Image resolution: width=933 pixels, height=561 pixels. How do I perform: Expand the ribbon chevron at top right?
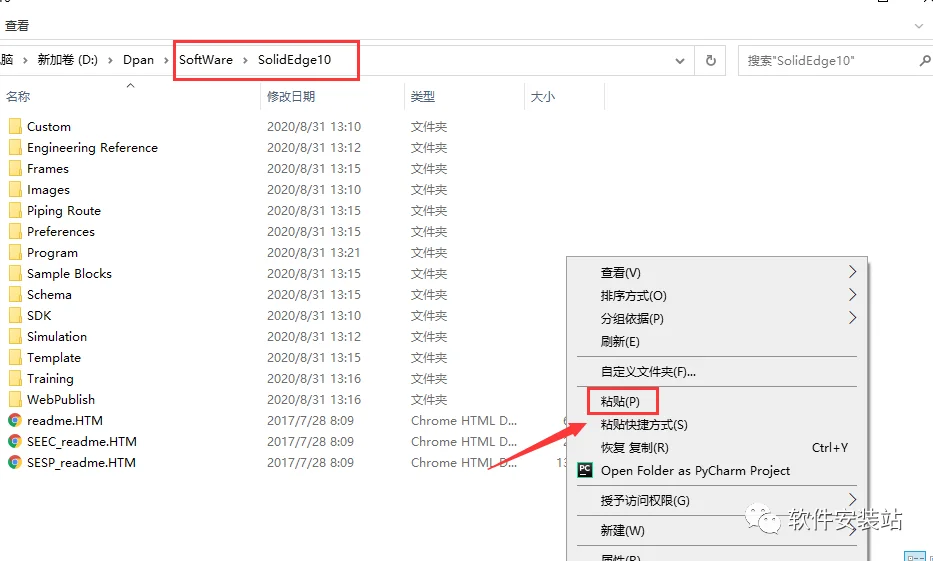pyautogui.click(x=918, y=26)
